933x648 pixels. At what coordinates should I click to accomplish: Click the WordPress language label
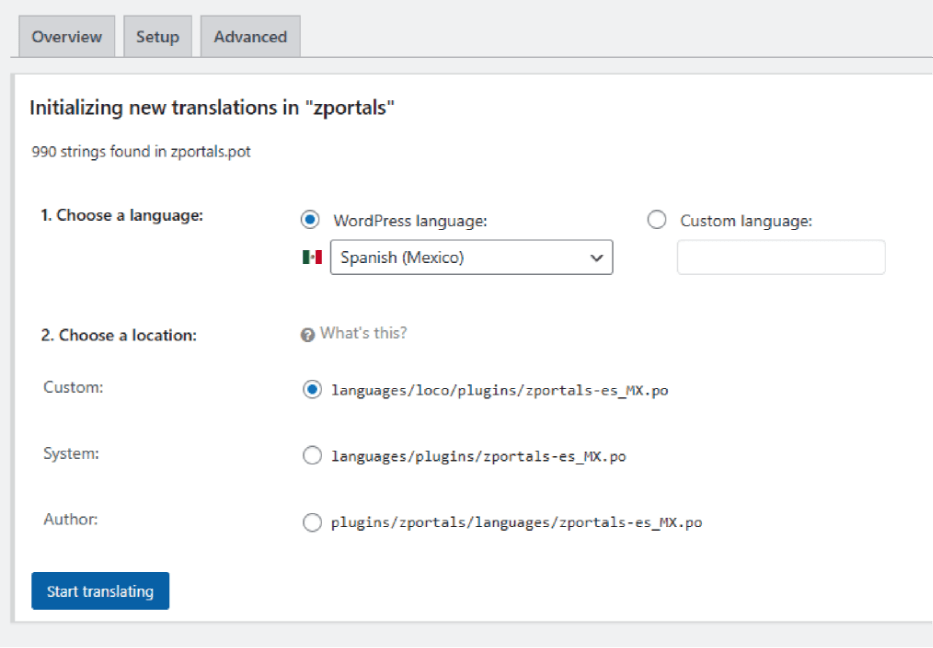pos(410,221)
